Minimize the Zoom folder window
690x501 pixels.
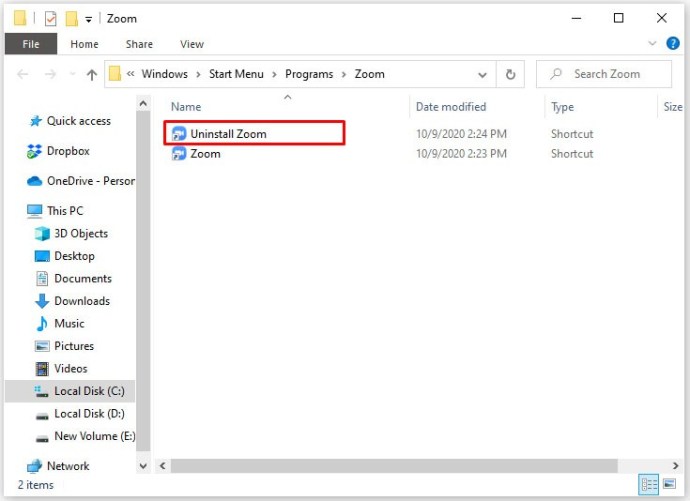pyautogui.click(x=576, y=18)
